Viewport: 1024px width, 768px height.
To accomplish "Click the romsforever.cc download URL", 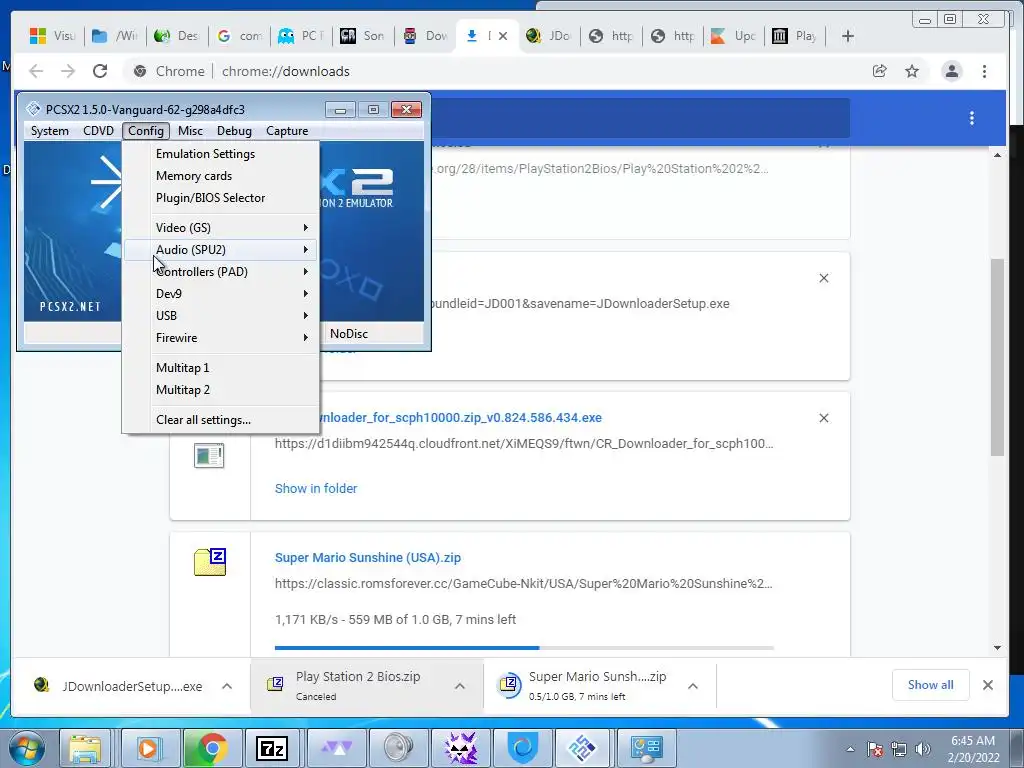I will click(524, 584).
